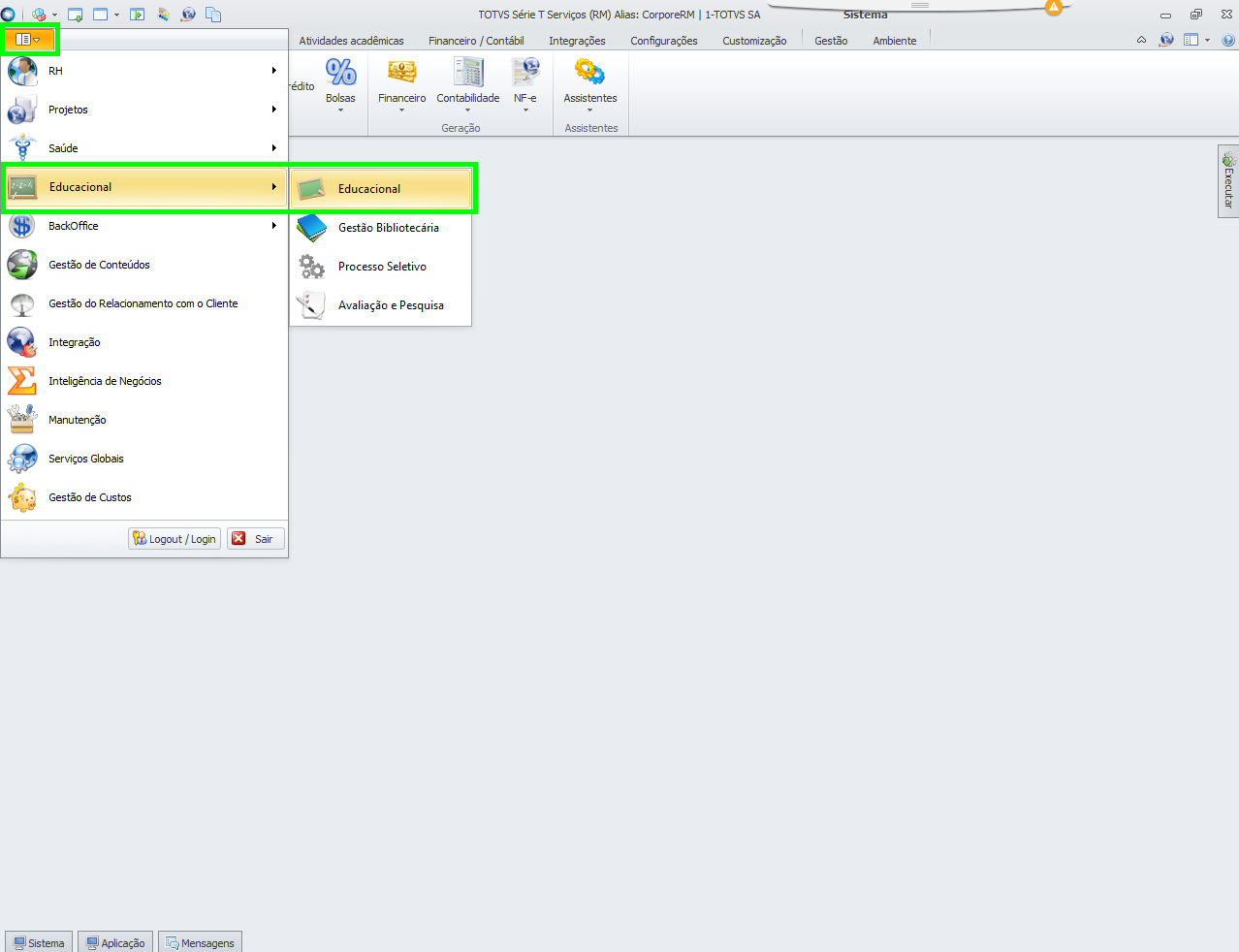Switch to the Mensagens bottom tab
Viewport: 1239px width, 952px height.
200,942
